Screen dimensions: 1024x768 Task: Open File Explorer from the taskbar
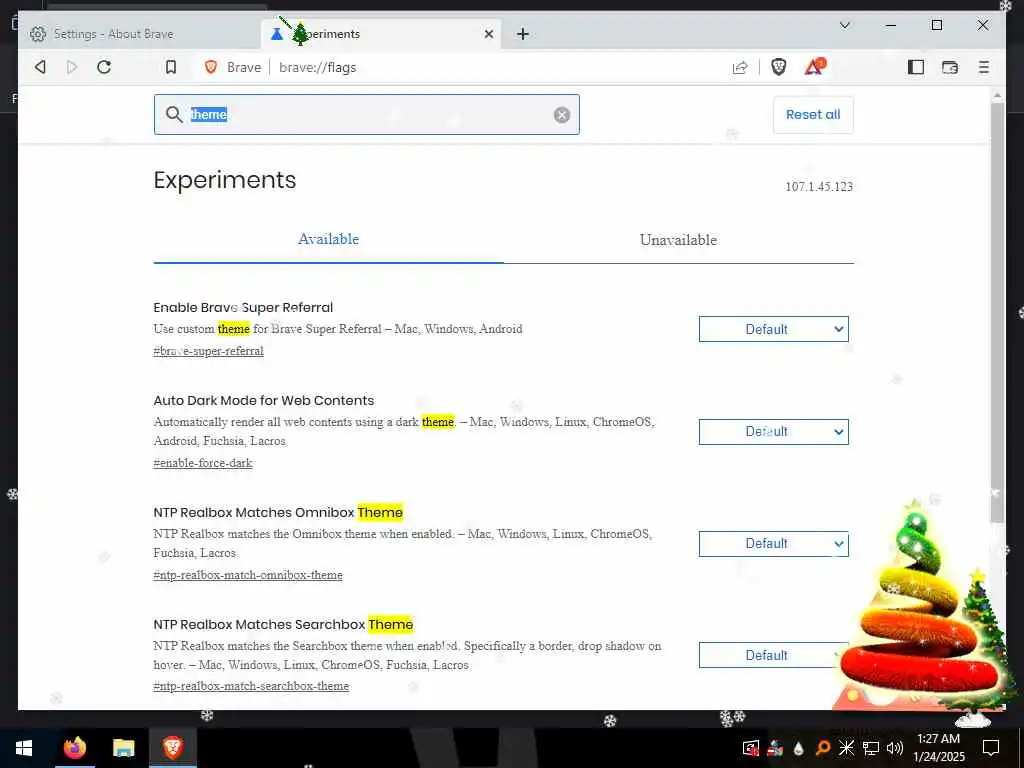[x=123, y=748]
